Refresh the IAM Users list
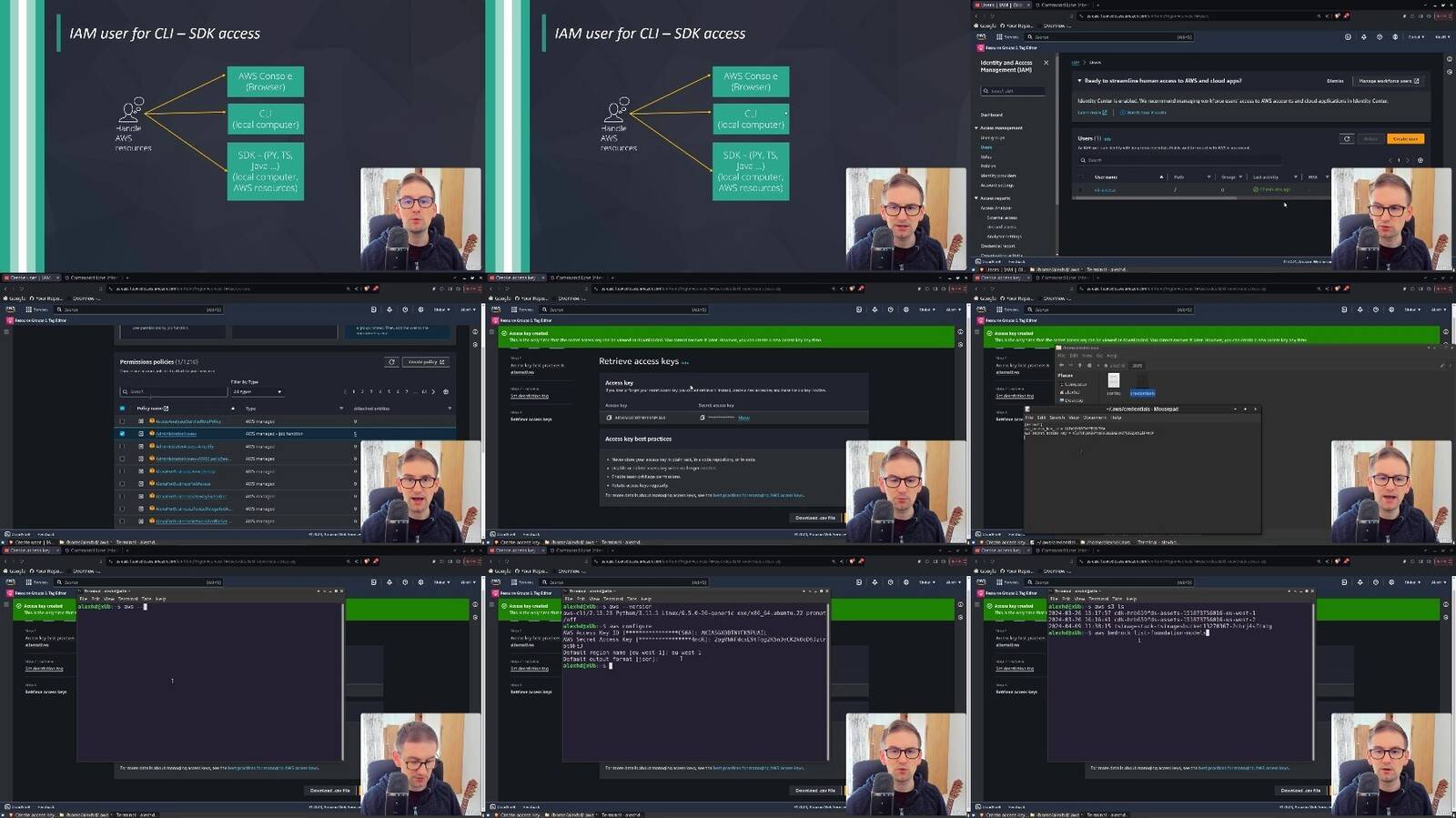The image size is (1456, 818). coord(1347,139)
